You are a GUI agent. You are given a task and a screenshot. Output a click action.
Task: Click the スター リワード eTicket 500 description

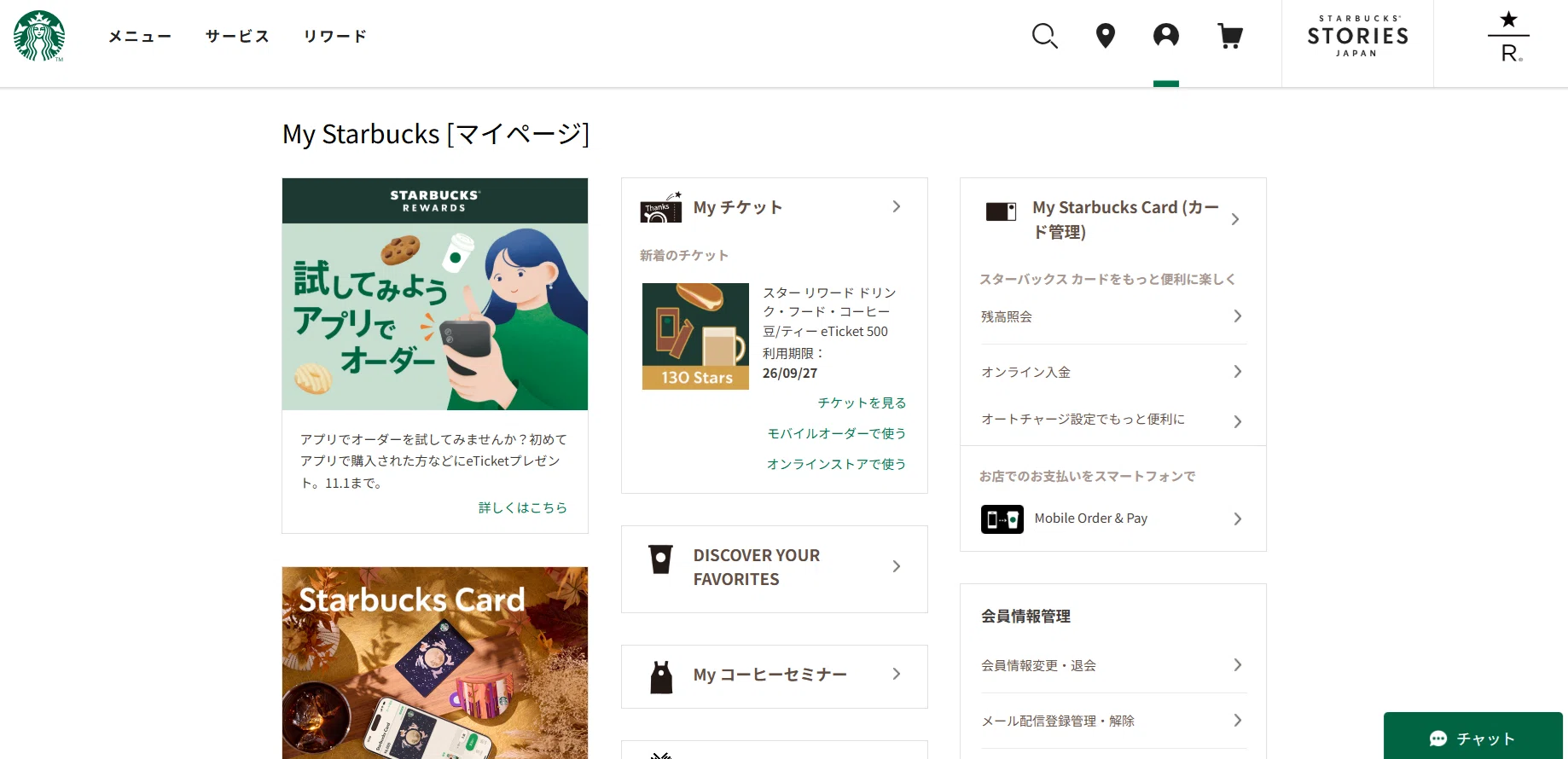[829, 312]
